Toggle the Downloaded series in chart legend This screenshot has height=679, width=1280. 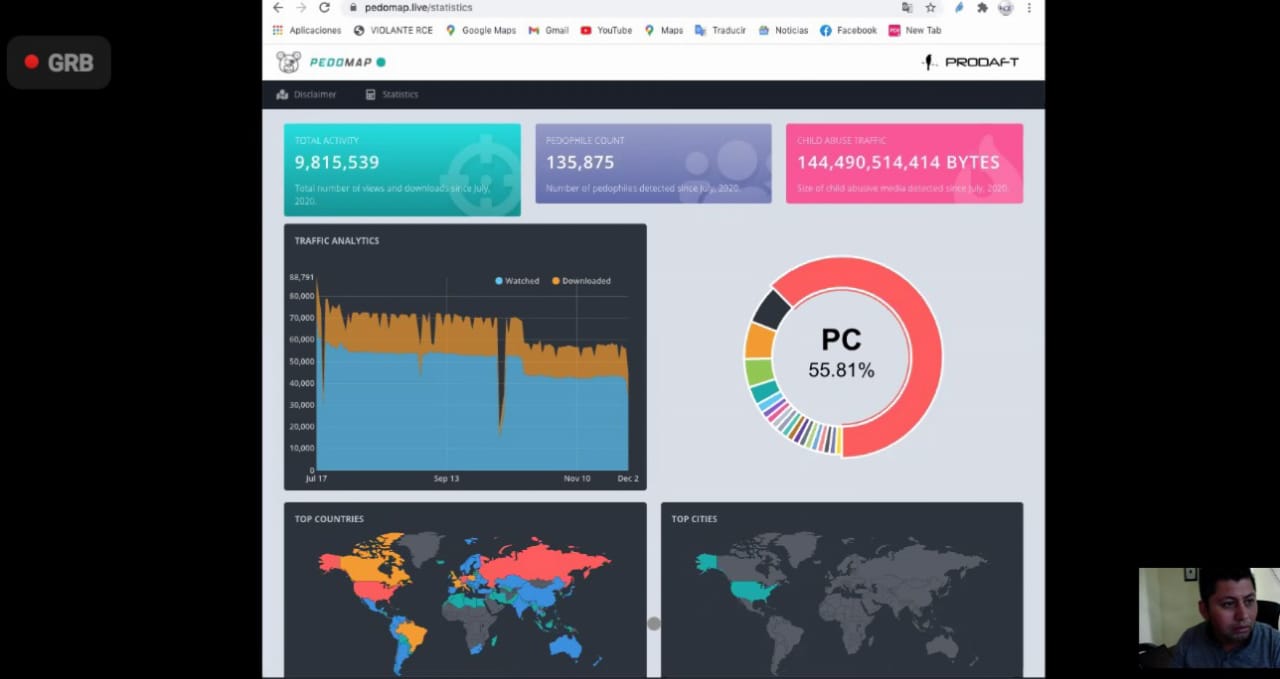[x=581, y=281]
